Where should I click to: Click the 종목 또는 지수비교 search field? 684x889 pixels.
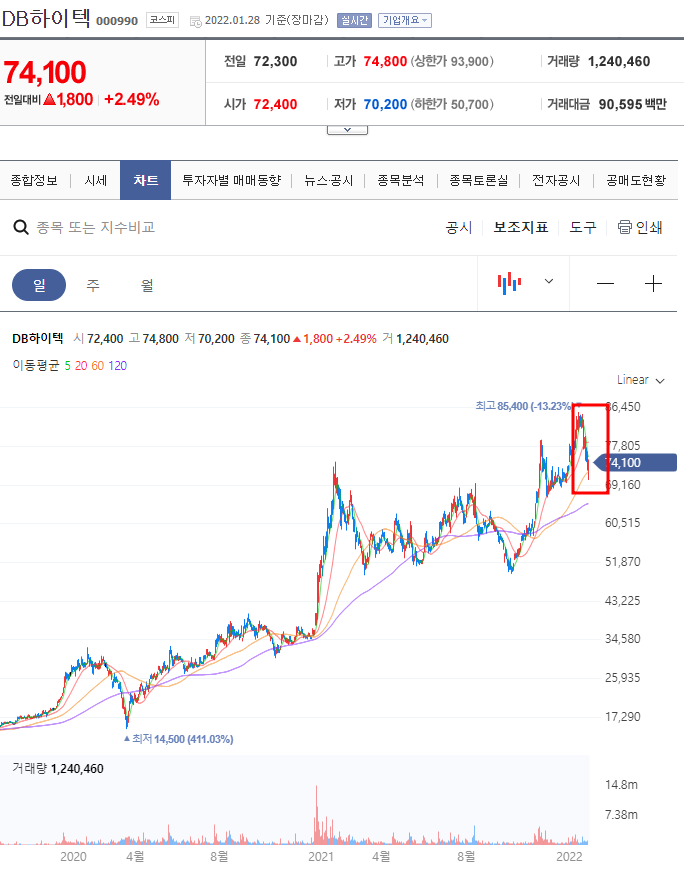tap(96, 227)
